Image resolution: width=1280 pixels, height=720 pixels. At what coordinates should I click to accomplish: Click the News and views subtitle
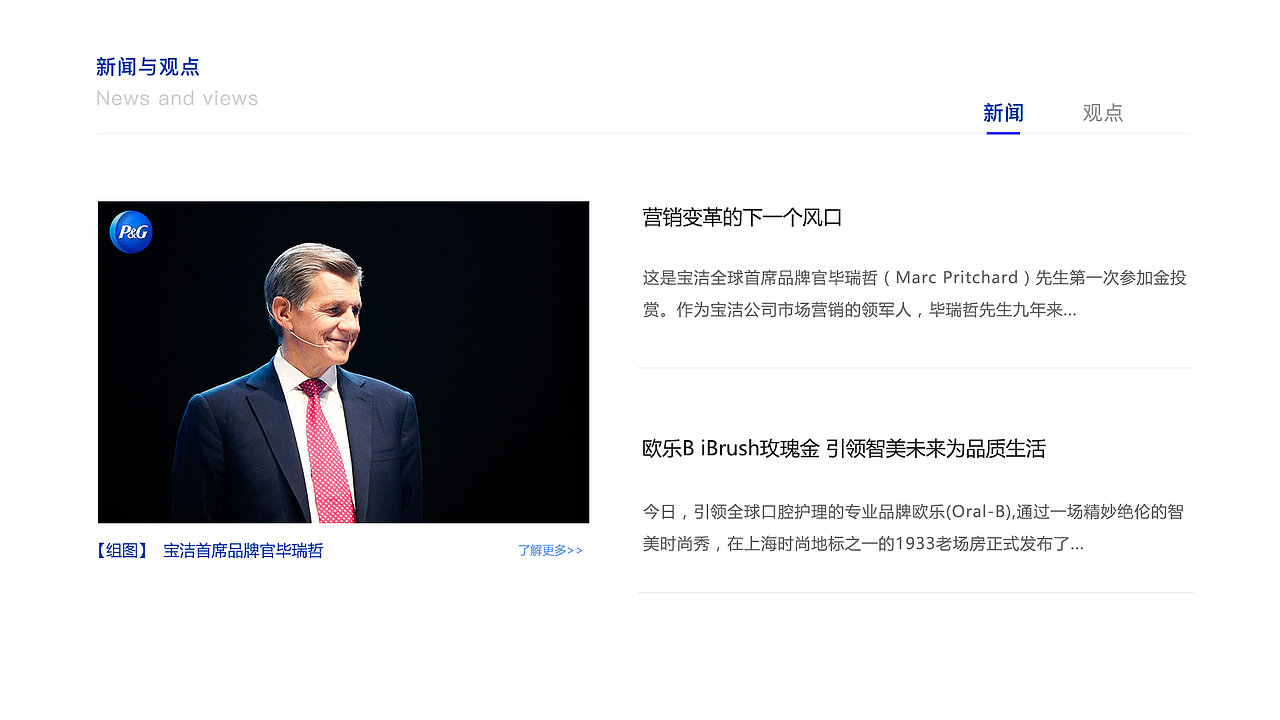[x=177, y=98]
